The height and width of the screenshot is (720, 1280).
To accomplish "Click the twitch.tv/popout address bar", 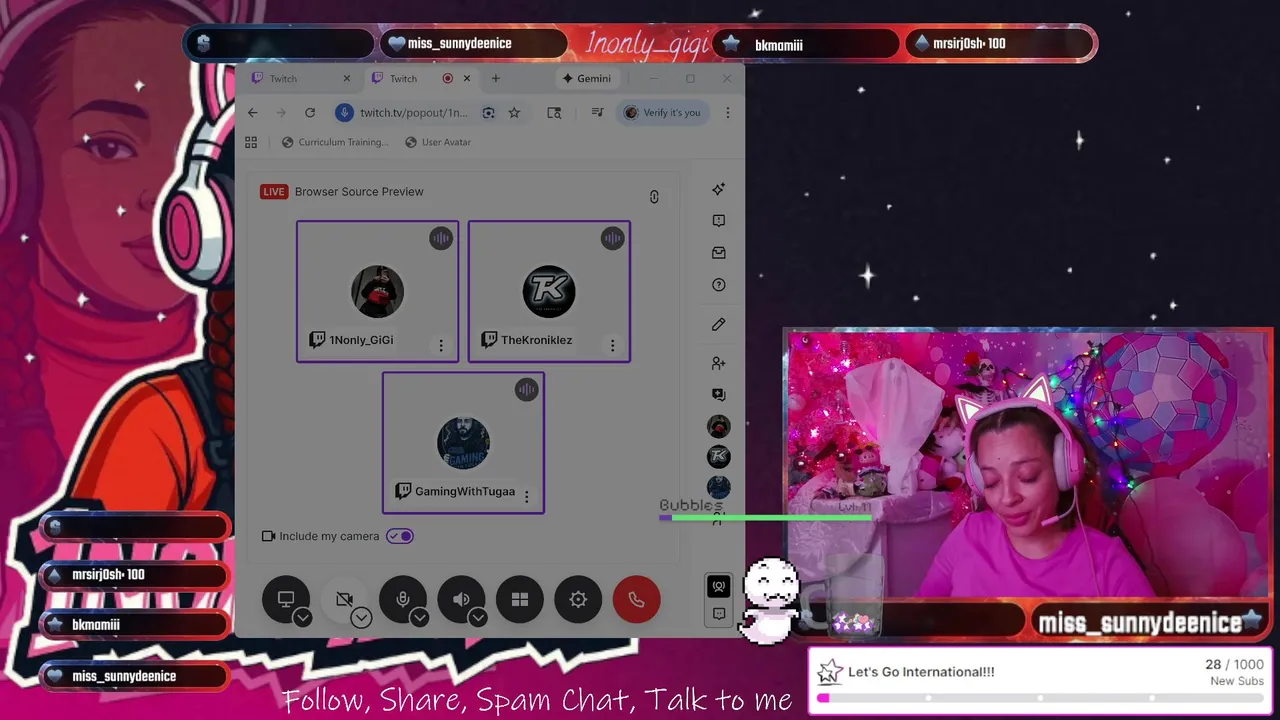I will pos(414,113).
